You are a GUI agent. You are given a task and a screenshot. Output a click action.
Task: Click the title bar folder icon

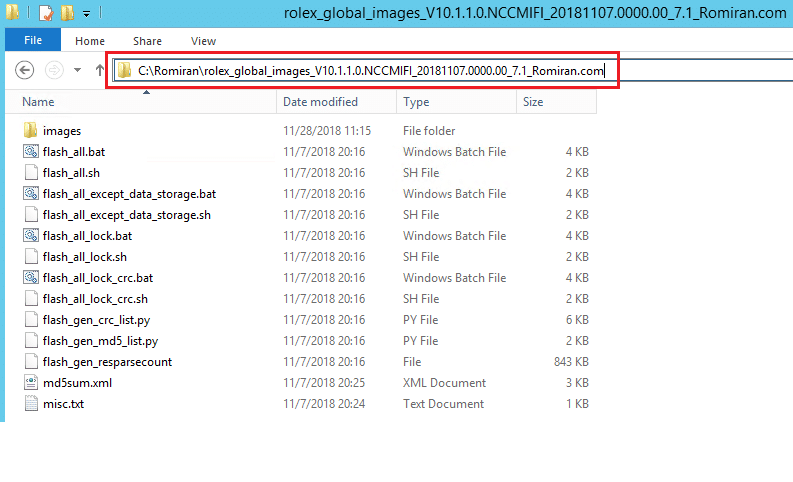click(x=12, y=12)
